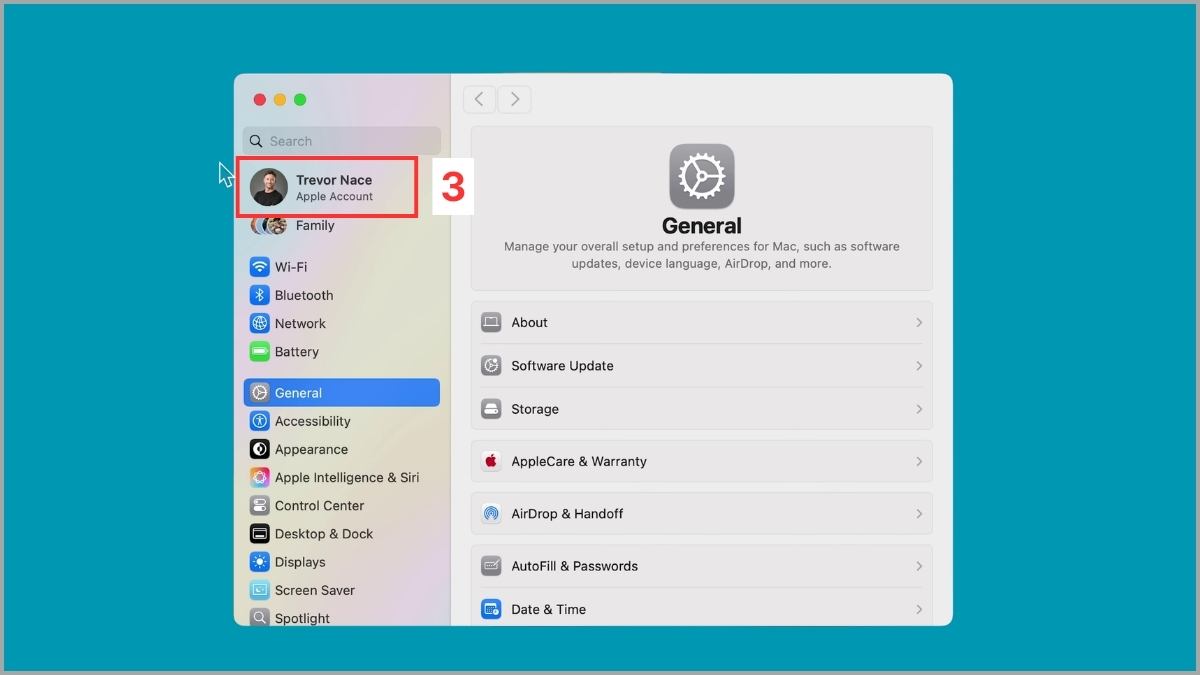Click the "Desktop & Dock" label
Screen dimensions: 1200x675
pyautogui.click(x=324, y=534)
